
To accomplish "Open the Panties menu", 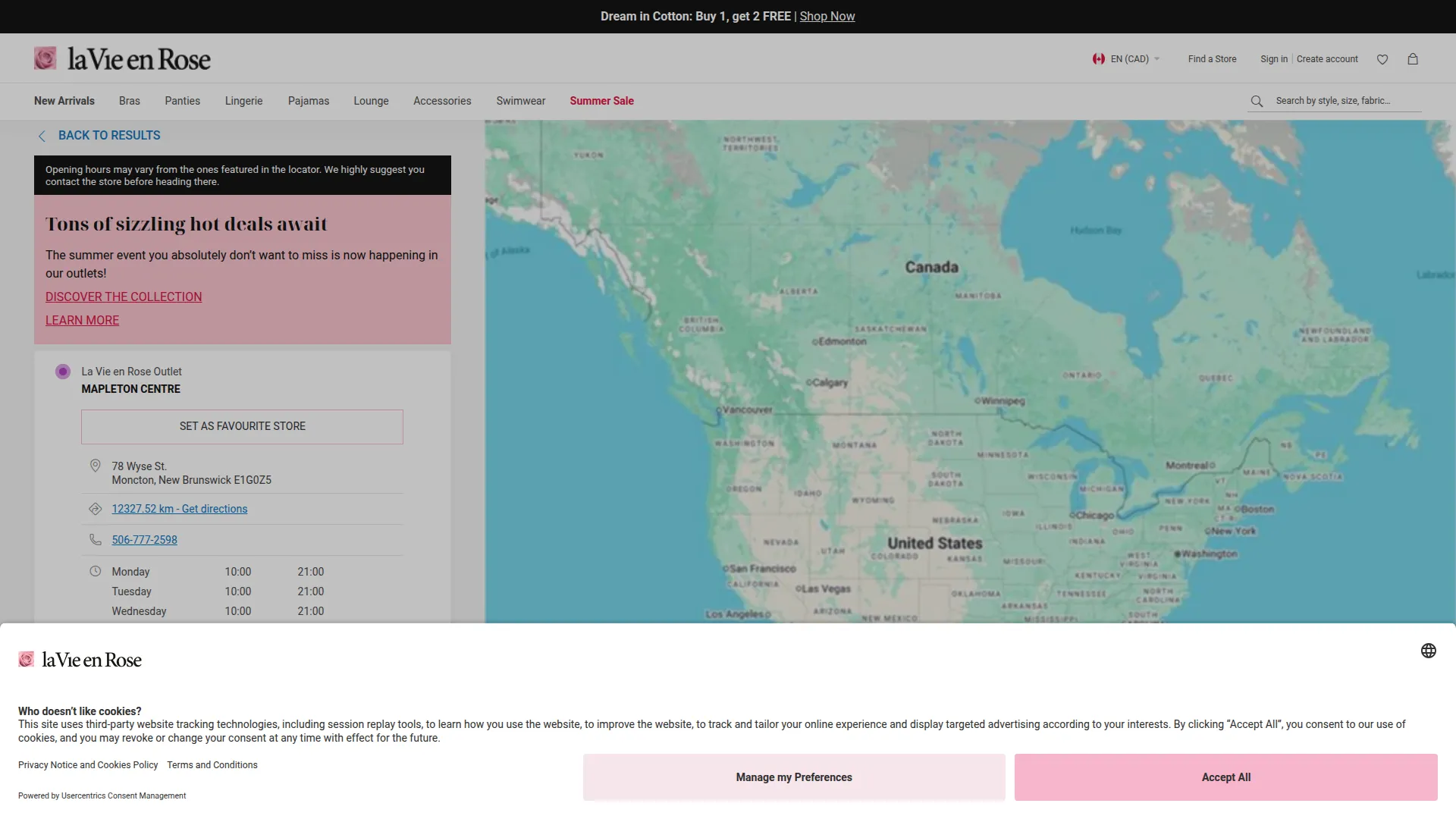I will pyautogui.click(x=183, y=101).
